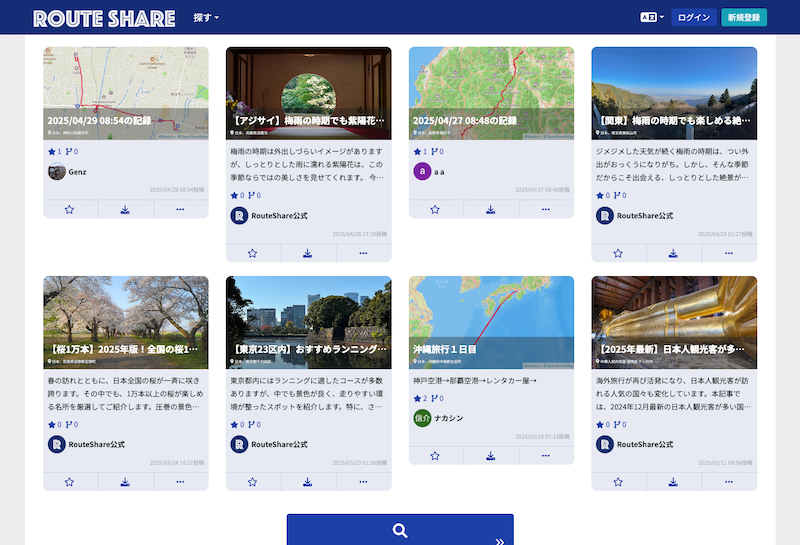The height and width of the screenshot is (545, 800).
Task: Open more options on アジサイ card
Action: (x=363, y=253)
